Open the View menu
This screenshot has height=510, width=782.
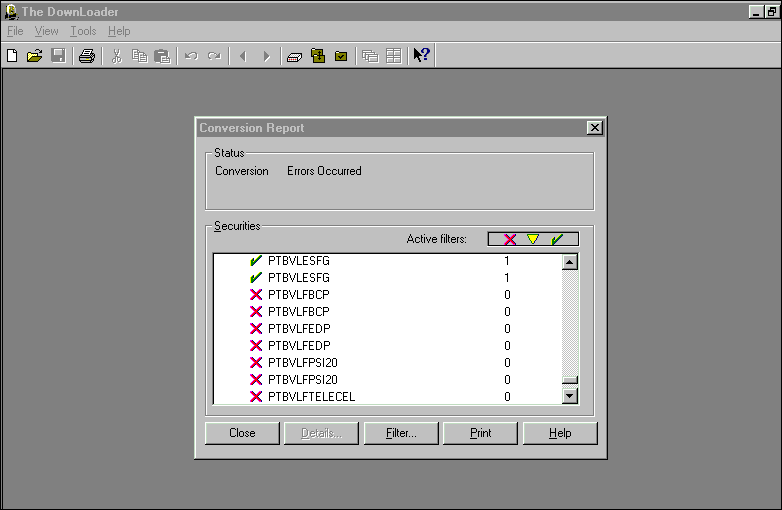(x=46, y=31)
